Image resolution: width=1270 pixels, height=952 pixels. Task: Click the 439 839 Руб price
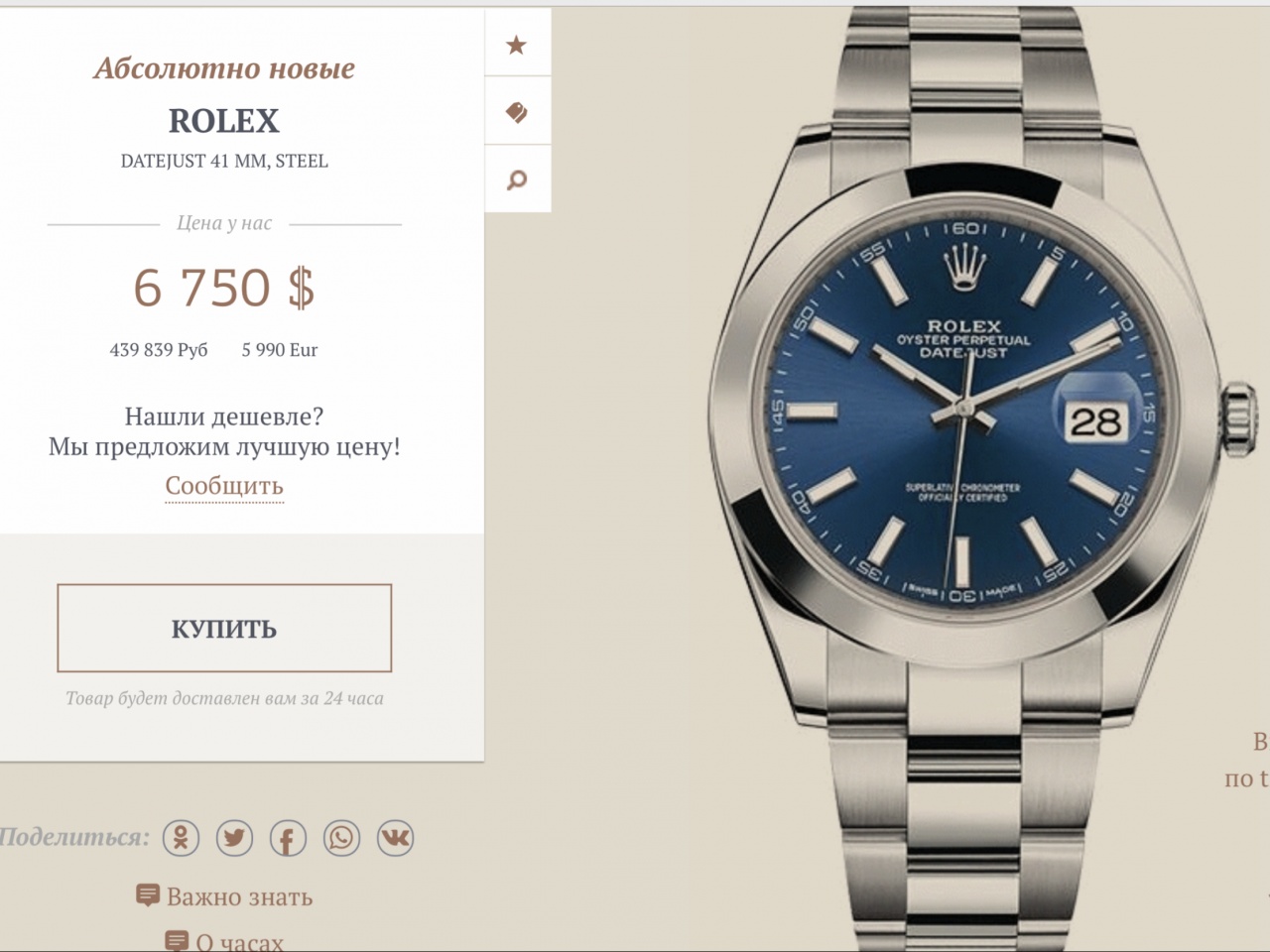159,350
